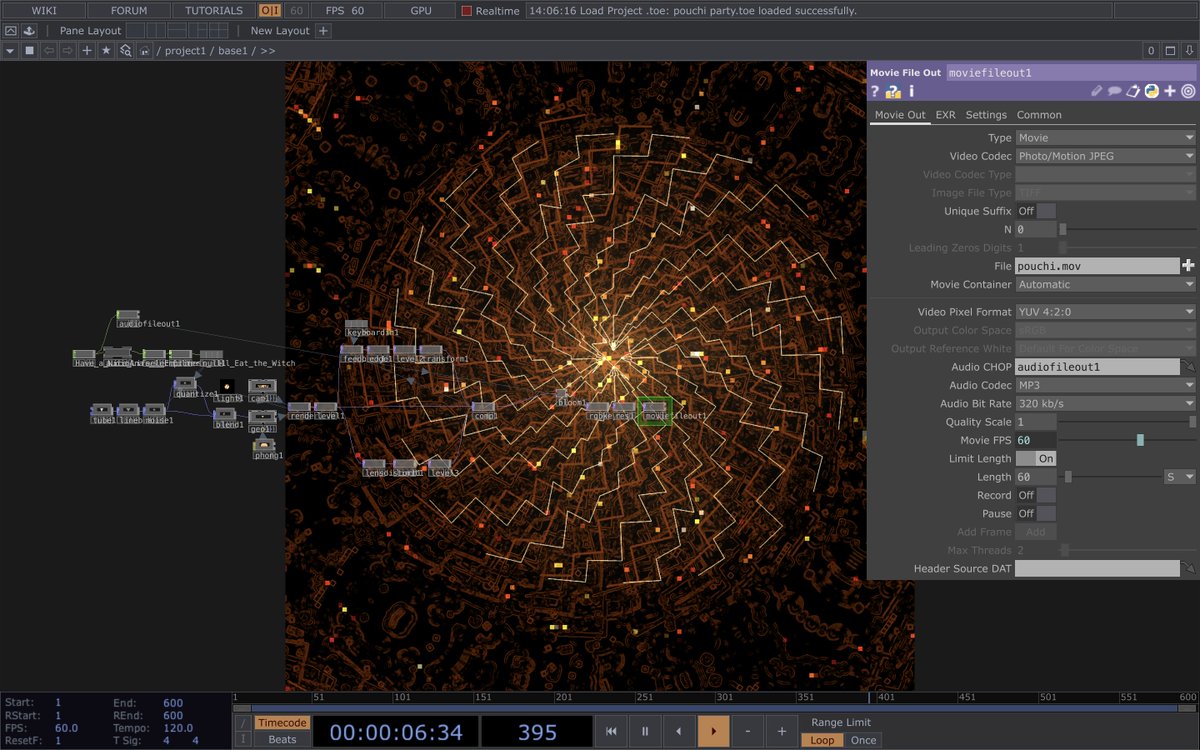The width and height of the screenshot is (1200, 750).
Task: Open the WIKI menu button
Action: tap(43, 11)
